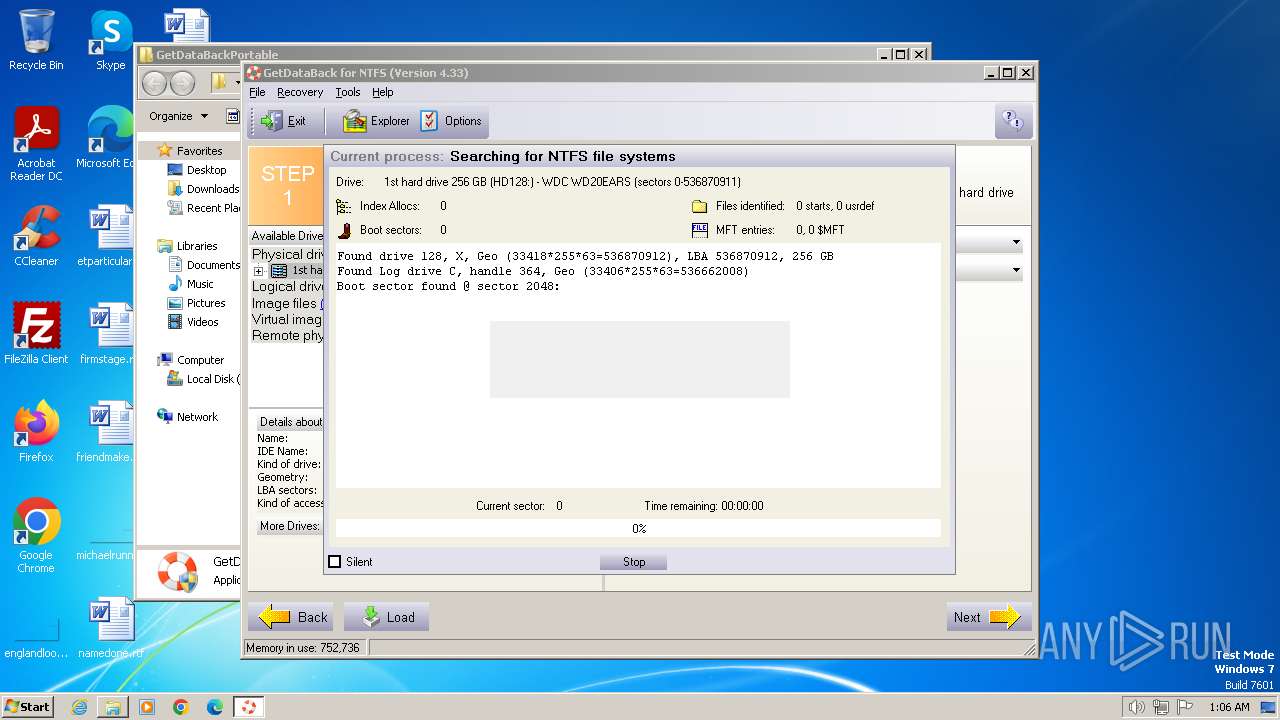The image size is (1280, 720).
Task: Open the Microsoft Edge desktop icon
Action: (105, 138)
